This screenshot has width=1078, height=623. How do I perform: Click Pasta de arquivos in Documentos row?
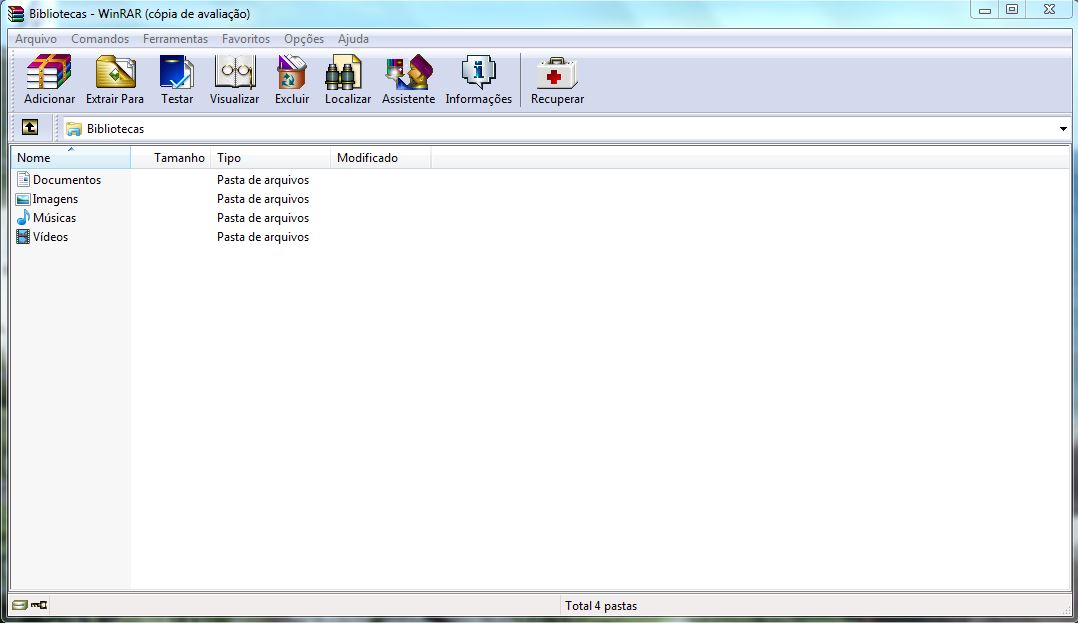[263, 179]
